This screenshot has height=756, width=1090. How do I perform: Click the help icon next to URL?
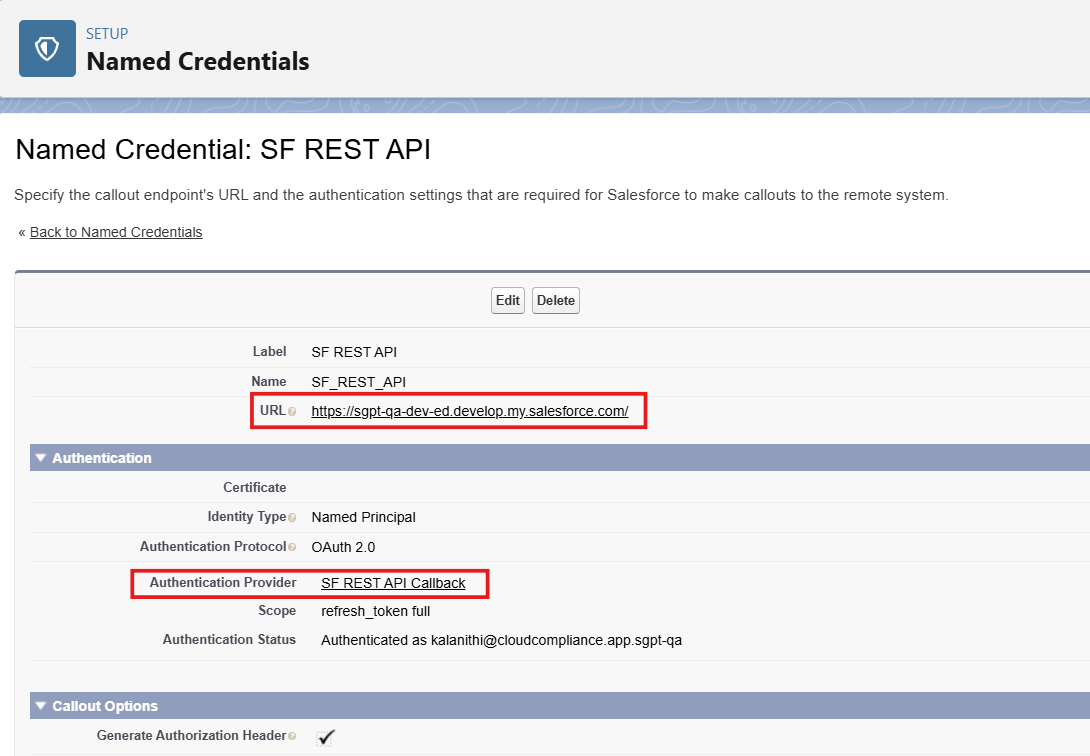tap(292, 412)
